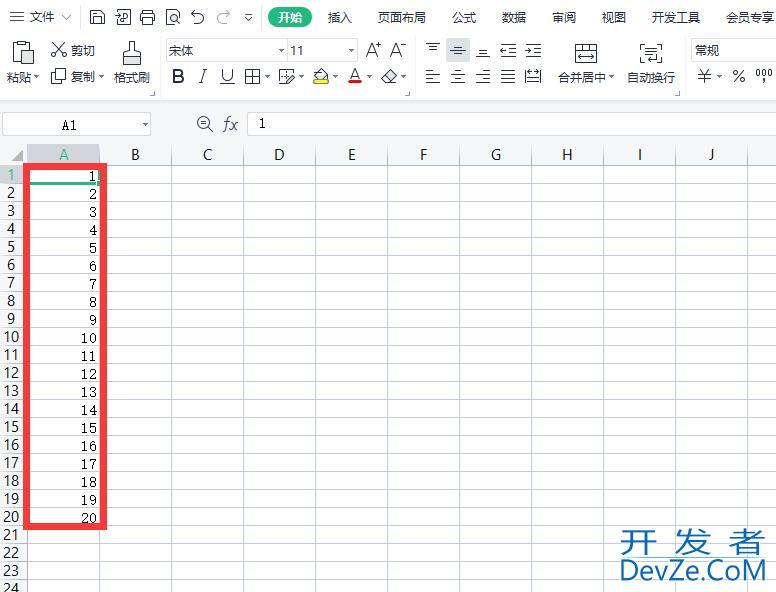Open the 文件 menu
Image resolution: width=776 pixels, height=592 pixels.
pyautogui.click(x=41, y=17)
